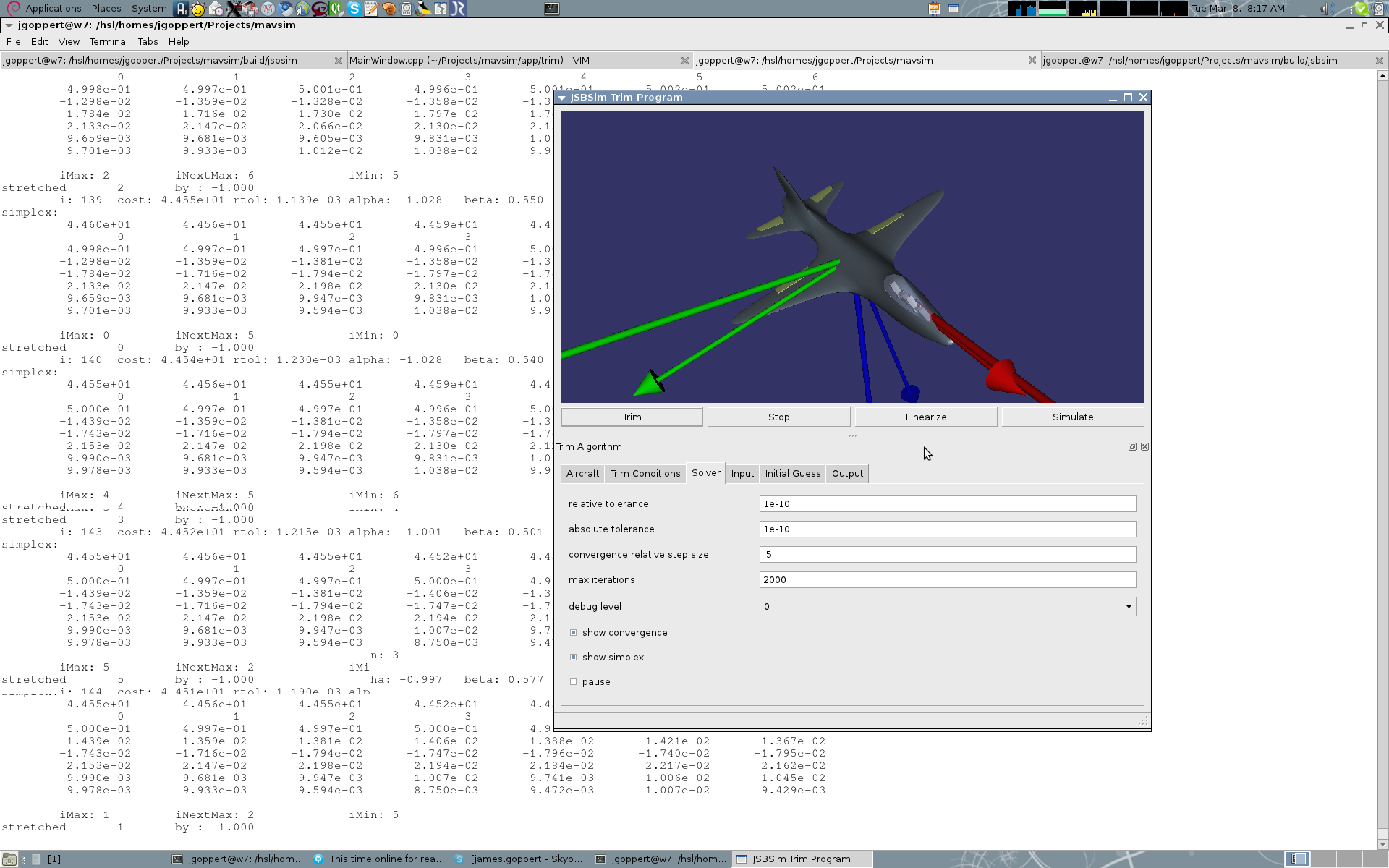Click the Stop button
This screenshot has width=1389, height=868.
(x=778, y=417)
